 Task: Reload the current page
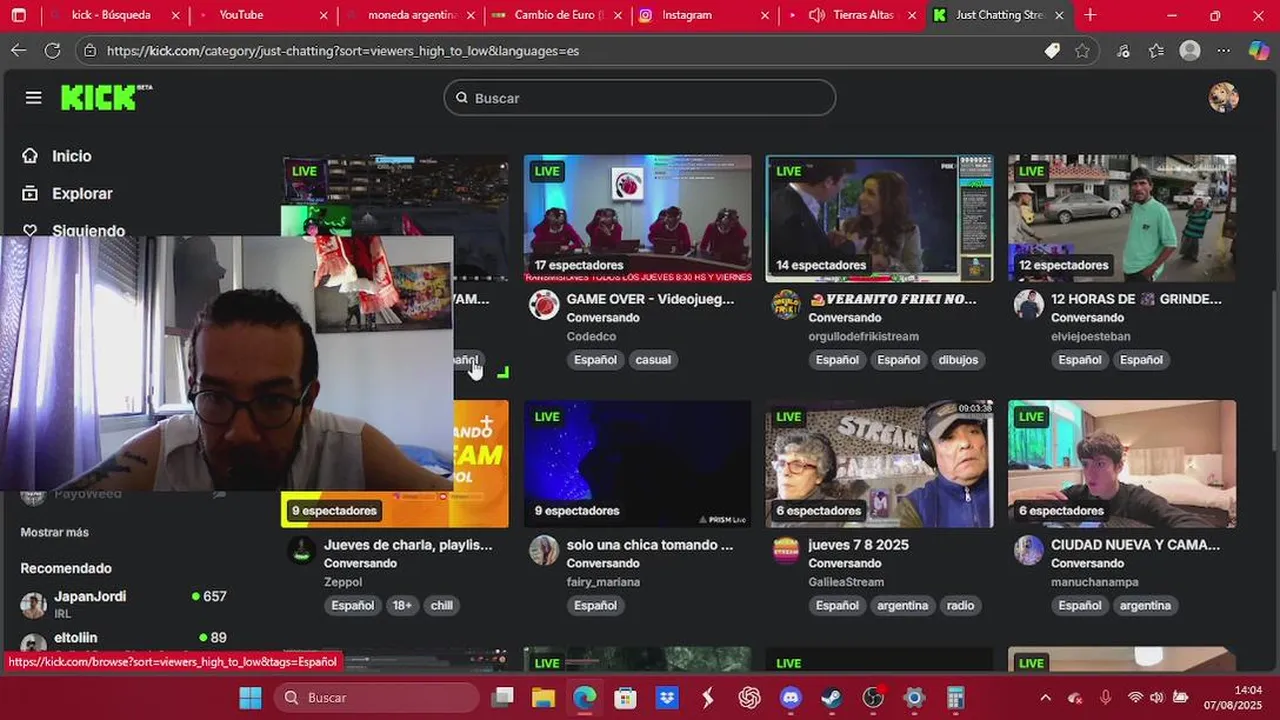pyautogui.click(x=53, y=50)
